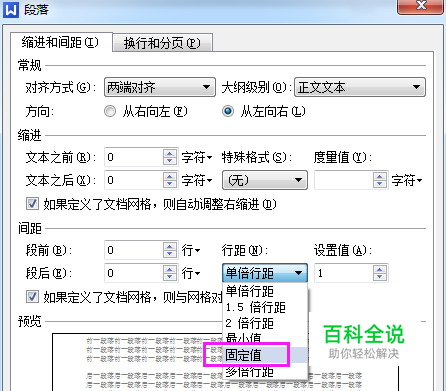The width and height of the screenshot is (446, 391).
Task: Choose 多倍行距 from the line spacing list
Action: [x=265, y=371]
